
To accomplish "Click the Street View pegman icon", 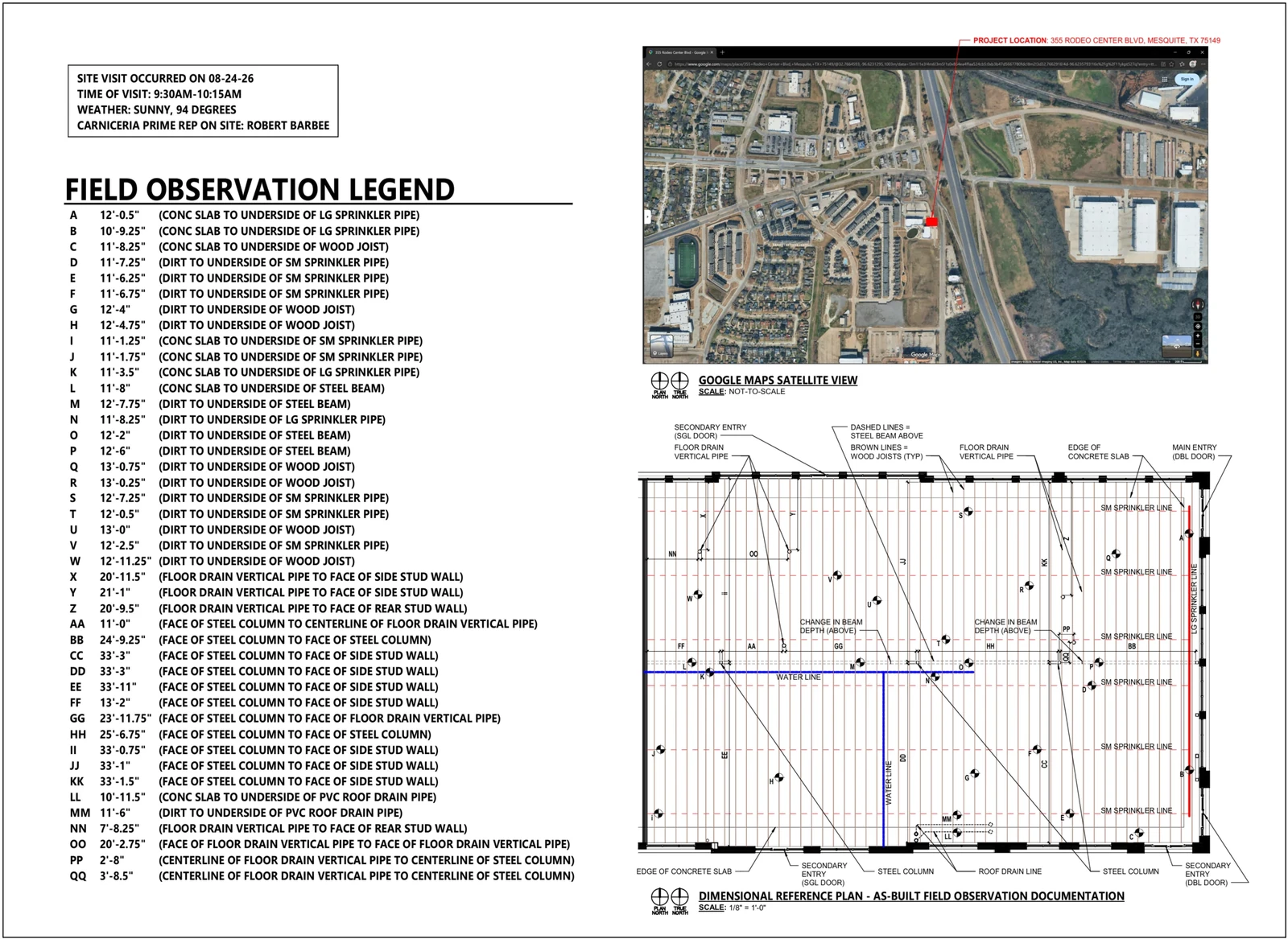I will 1198,353.
